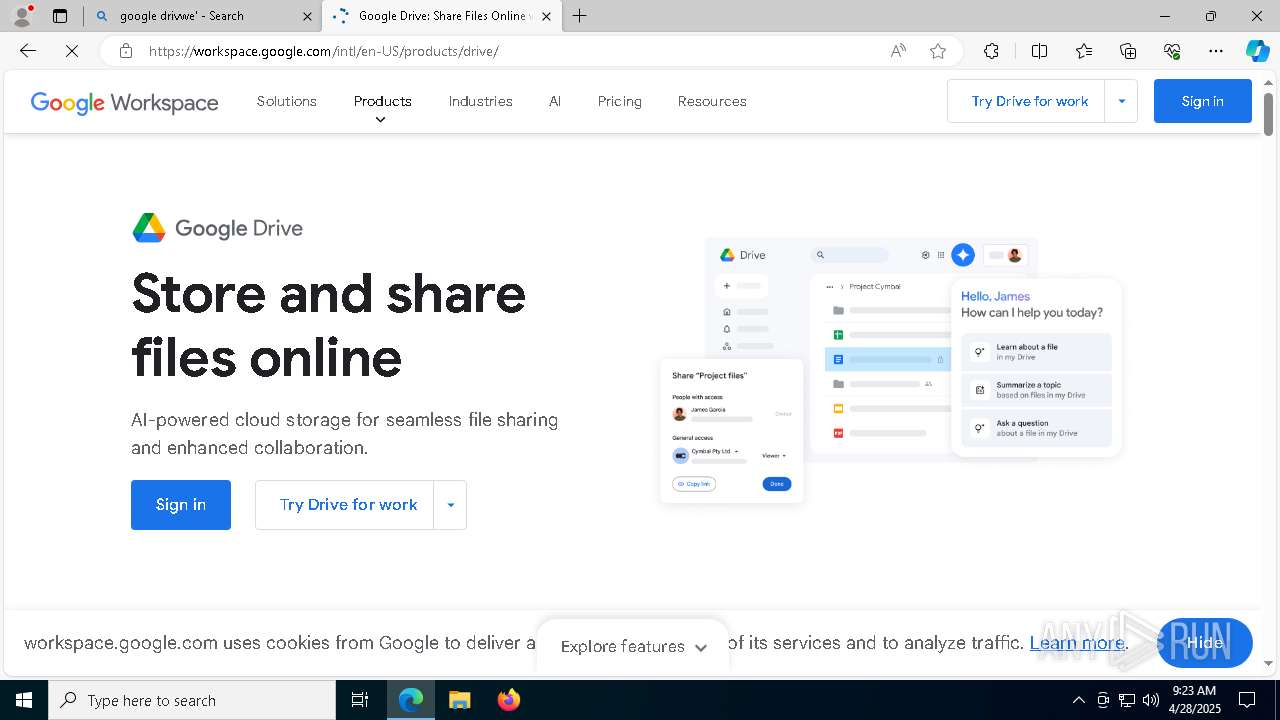Open Learn more cookie link
Viewport: 1280px width, 720px height.
click(1077, 643)
